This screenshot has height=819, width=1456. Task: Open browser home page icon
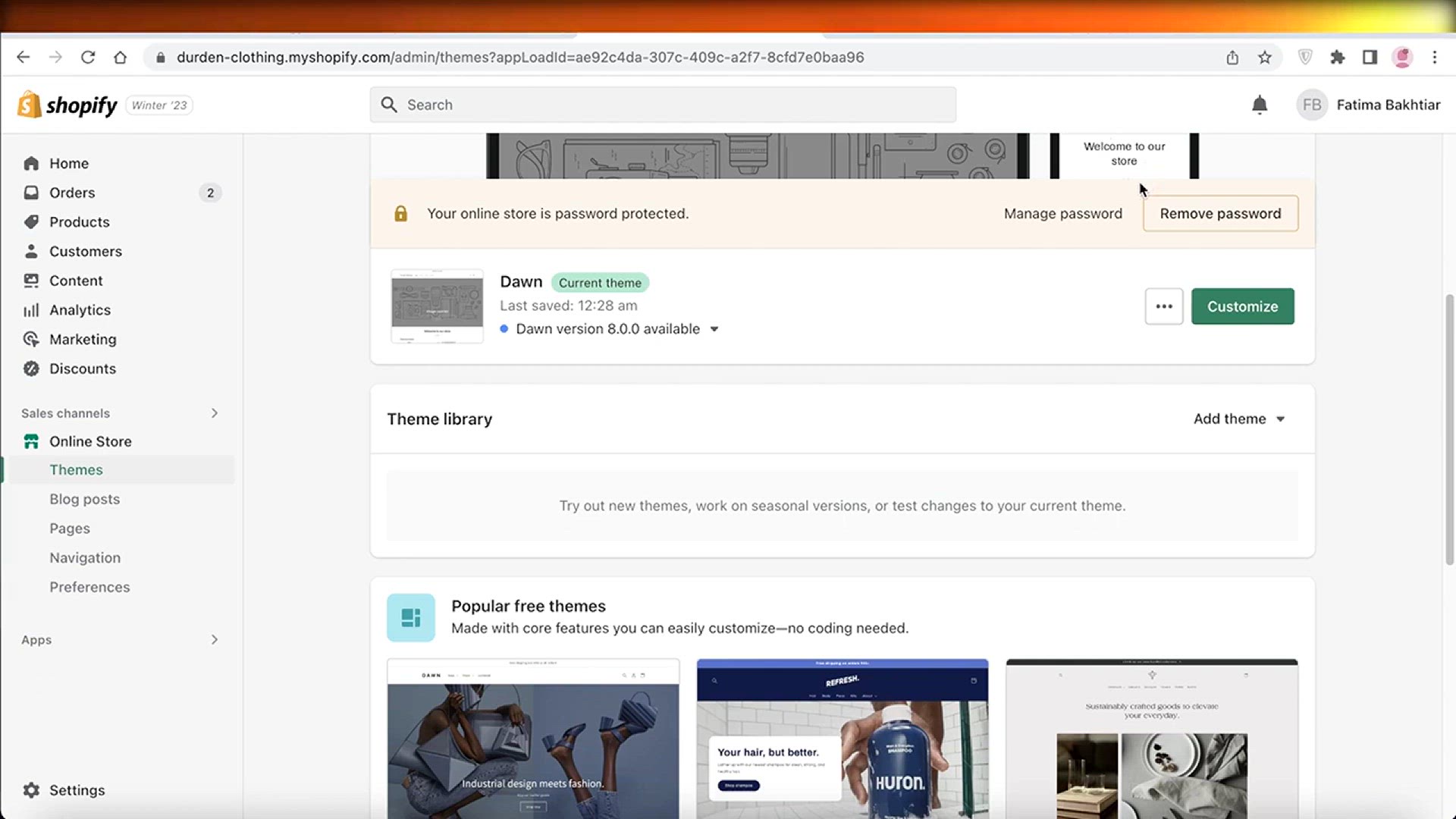pos(120,57)
